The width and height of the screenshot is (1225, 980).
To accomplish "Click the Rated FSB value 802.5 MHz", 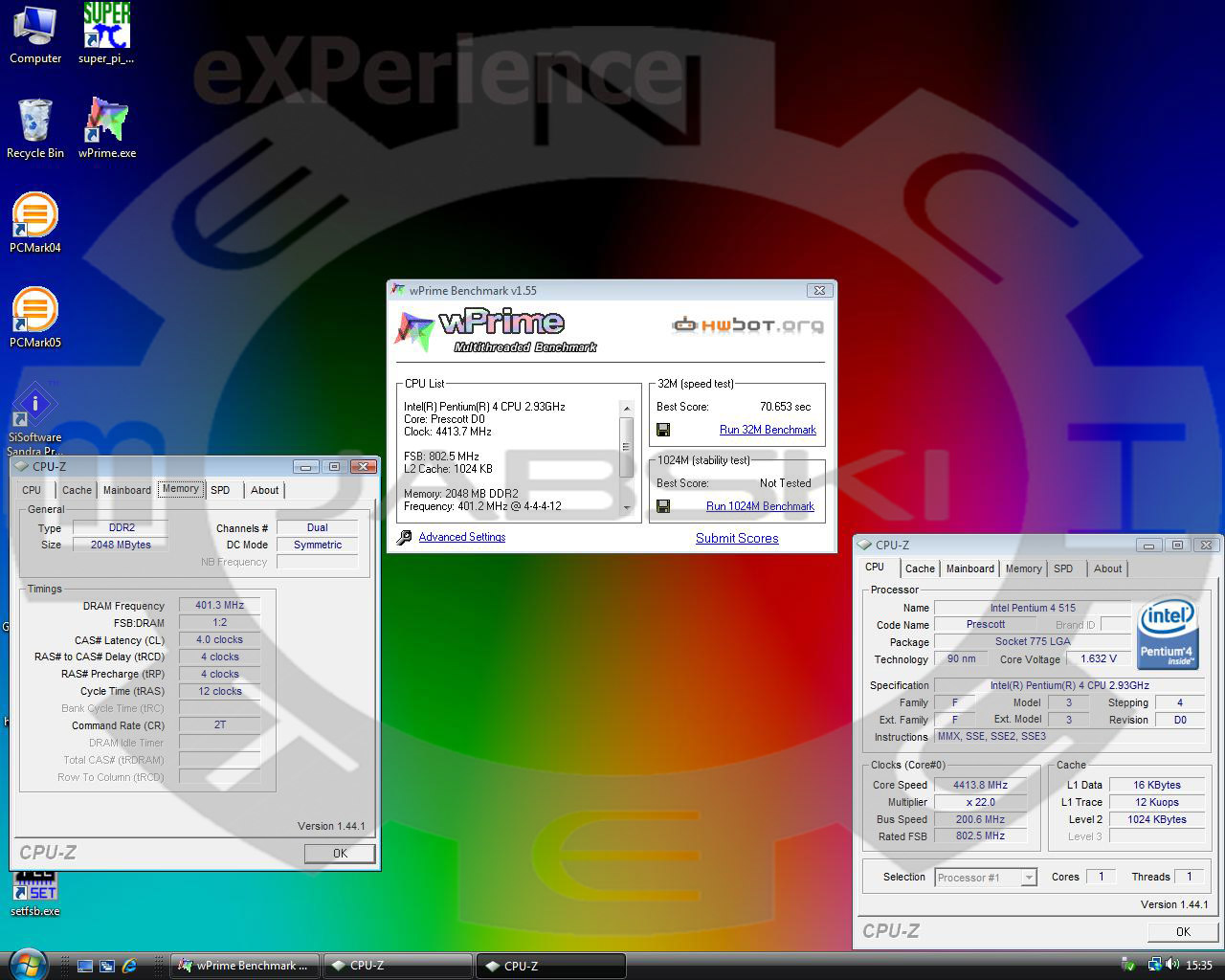I will 980,835.
